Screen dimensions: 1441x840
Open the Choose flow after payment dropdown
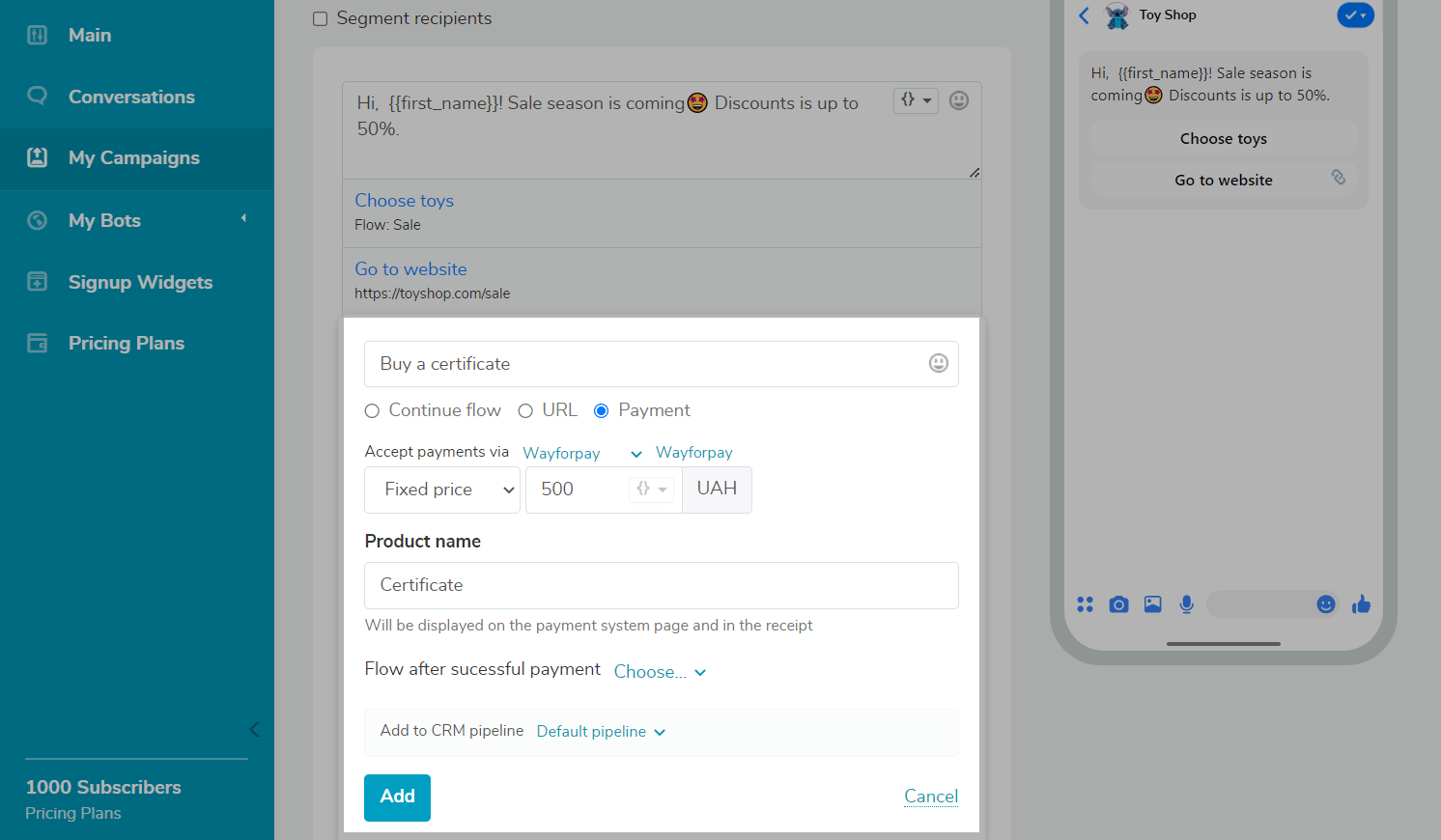coord(660,672)
